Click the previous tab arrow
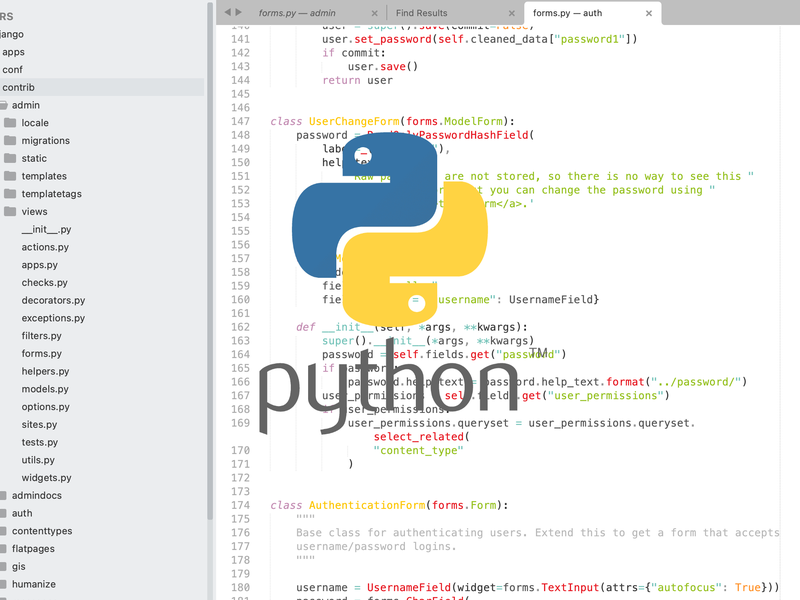 [228, 12]
